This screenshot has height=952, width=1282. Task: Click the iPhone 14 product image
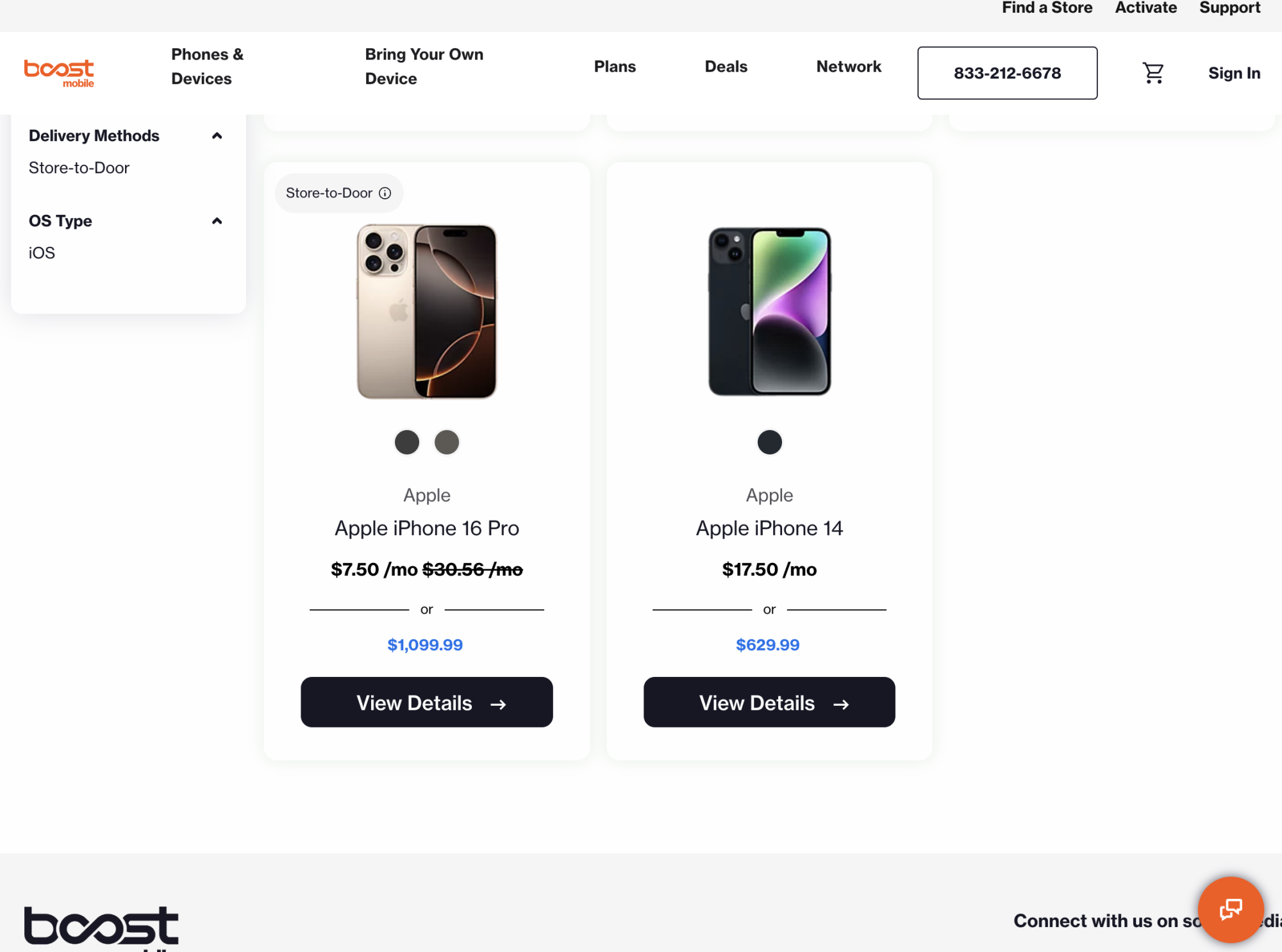coord(769,312)
